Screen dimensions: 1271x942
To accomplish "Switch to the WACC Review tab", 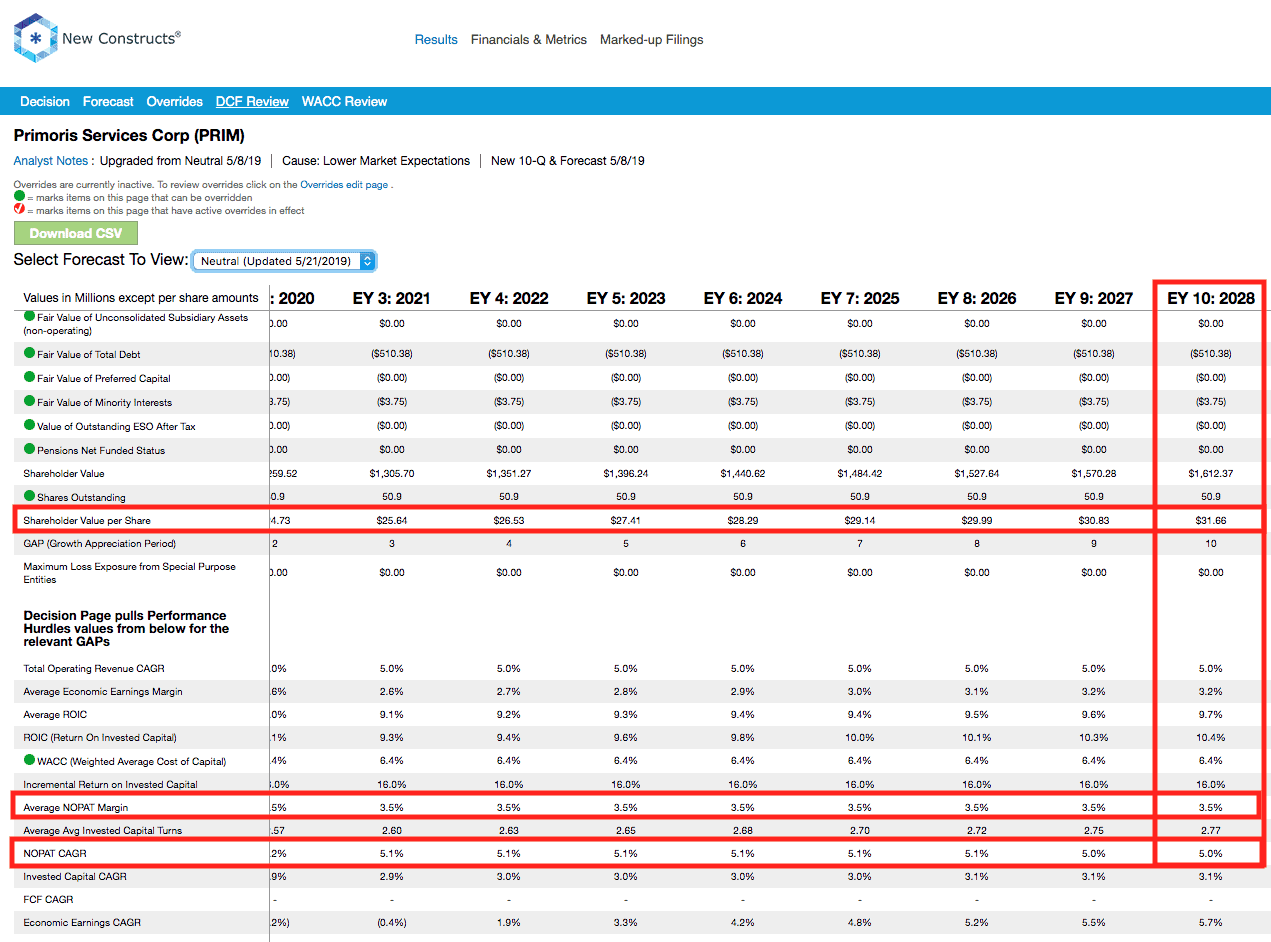I will click(x=344, y=102).
